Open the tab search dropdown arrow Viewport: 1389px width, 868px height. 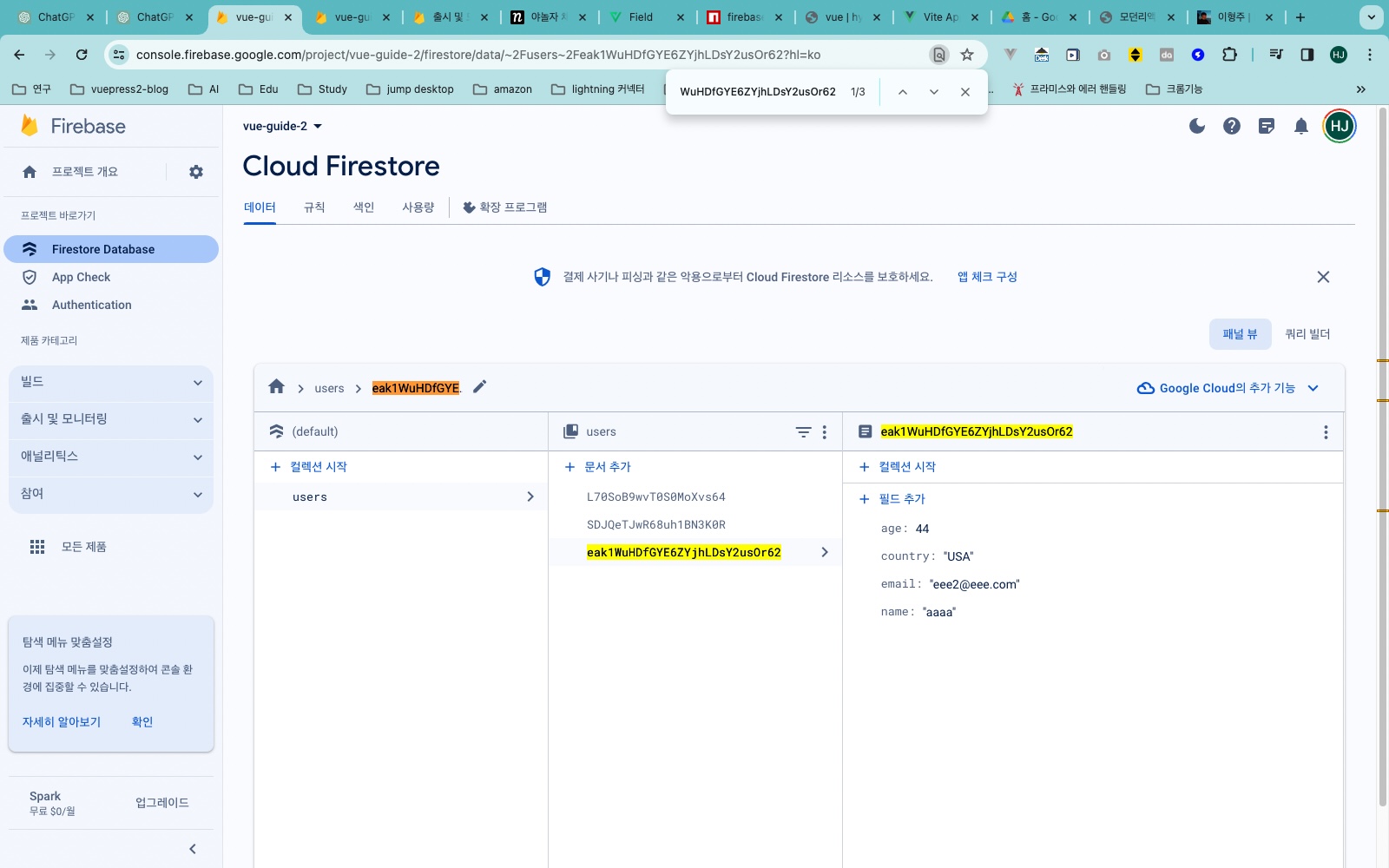[x=1372, y=17]
